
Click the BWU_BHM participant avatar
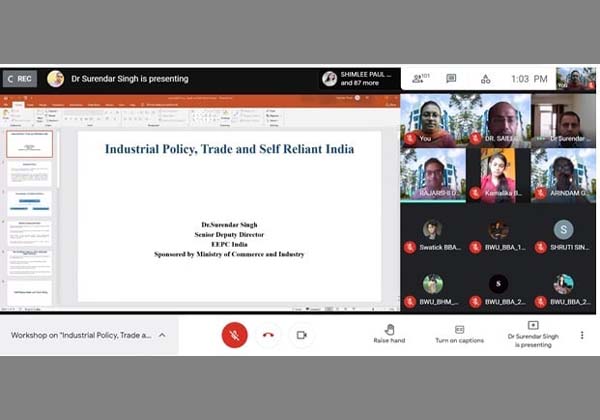click(433, 284)
